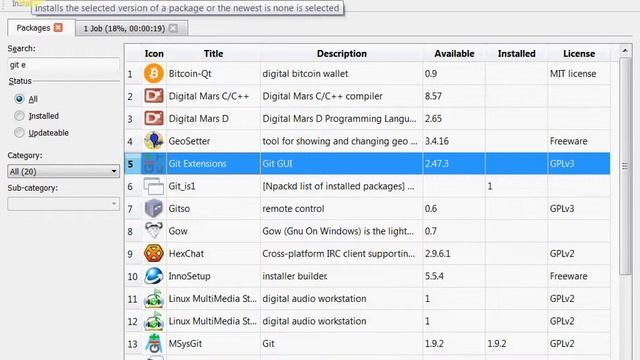Select the Git_is1 title cell

213,186
